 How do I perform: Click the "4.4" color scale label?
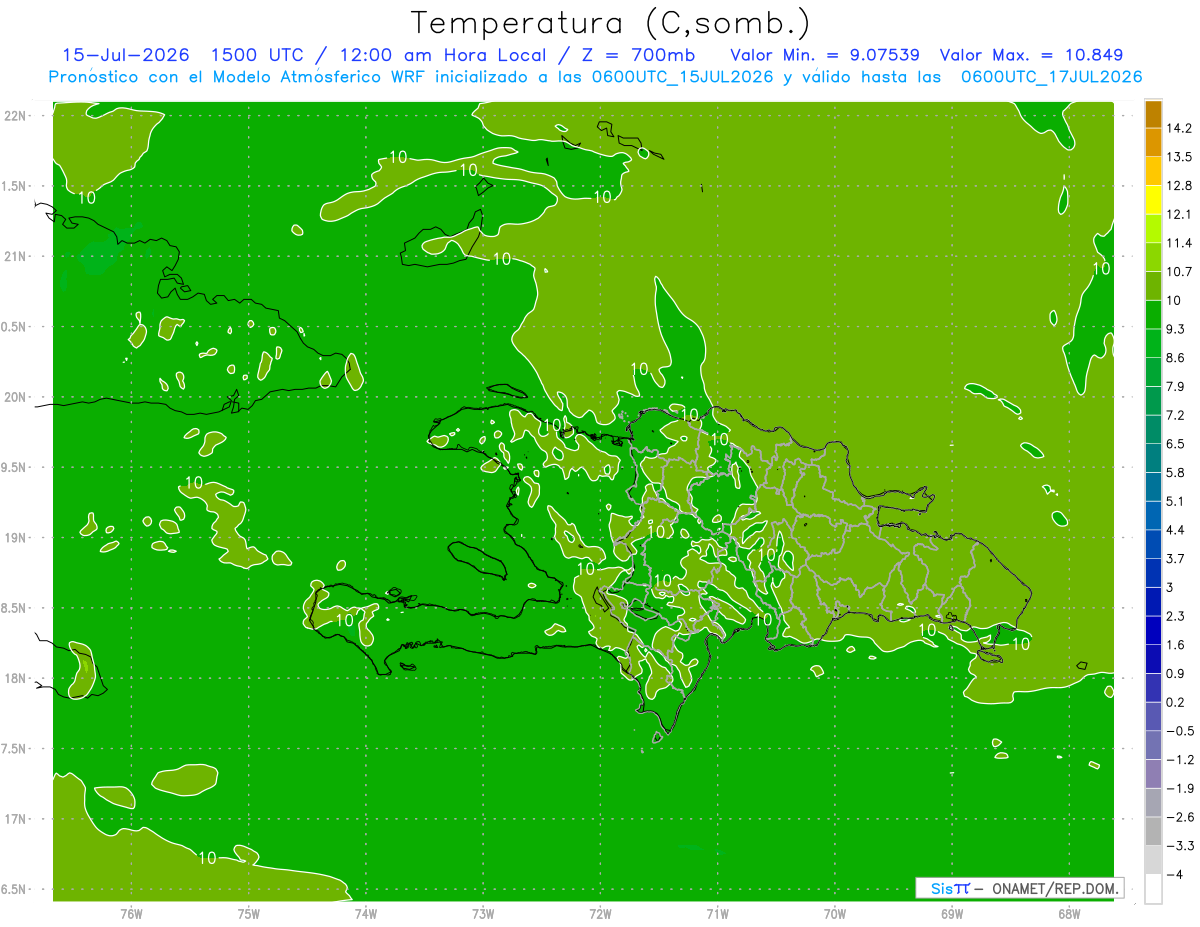(x=1175, y=530)
